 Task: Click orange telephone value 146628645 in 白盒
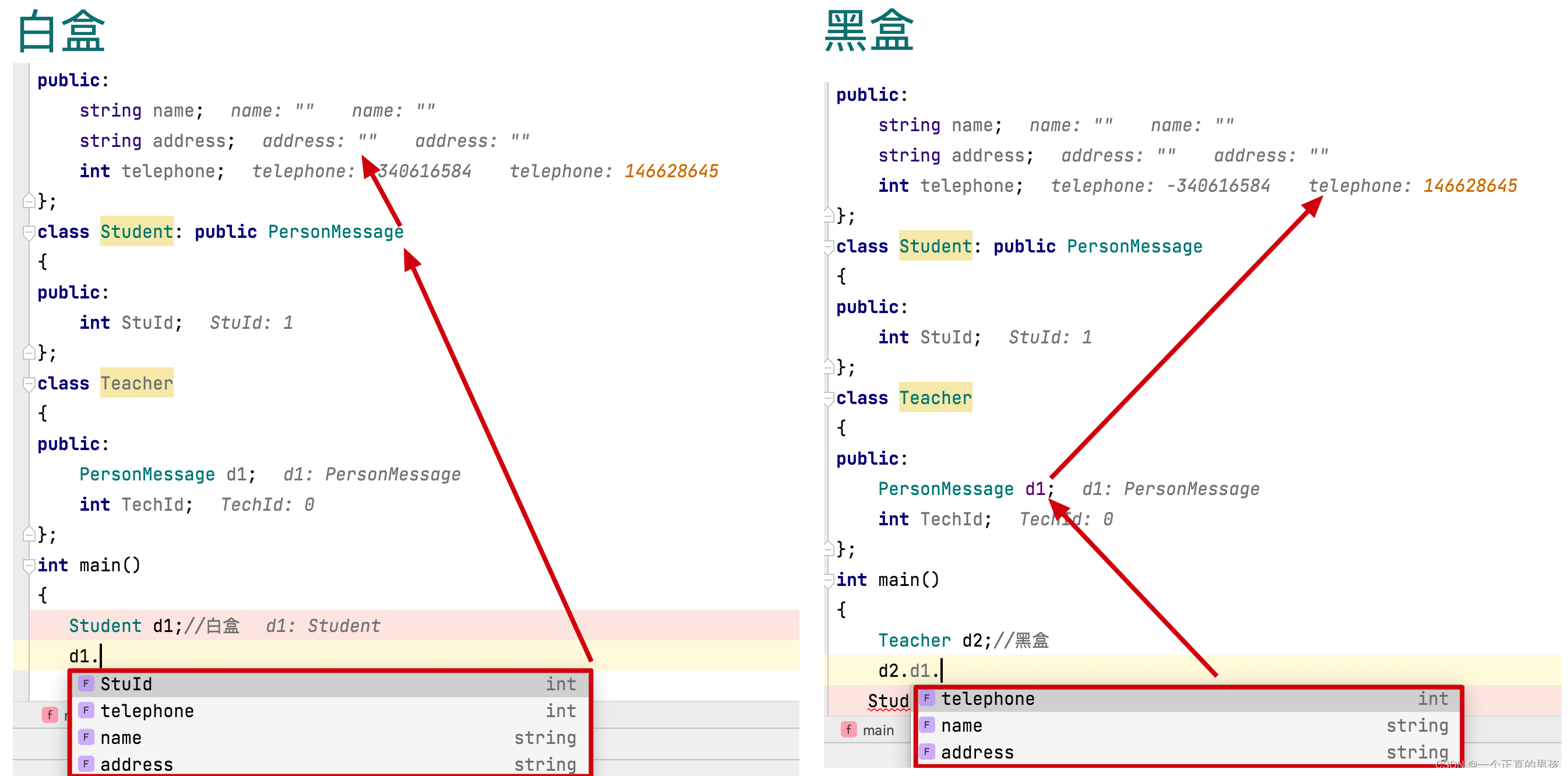point(671,171)
